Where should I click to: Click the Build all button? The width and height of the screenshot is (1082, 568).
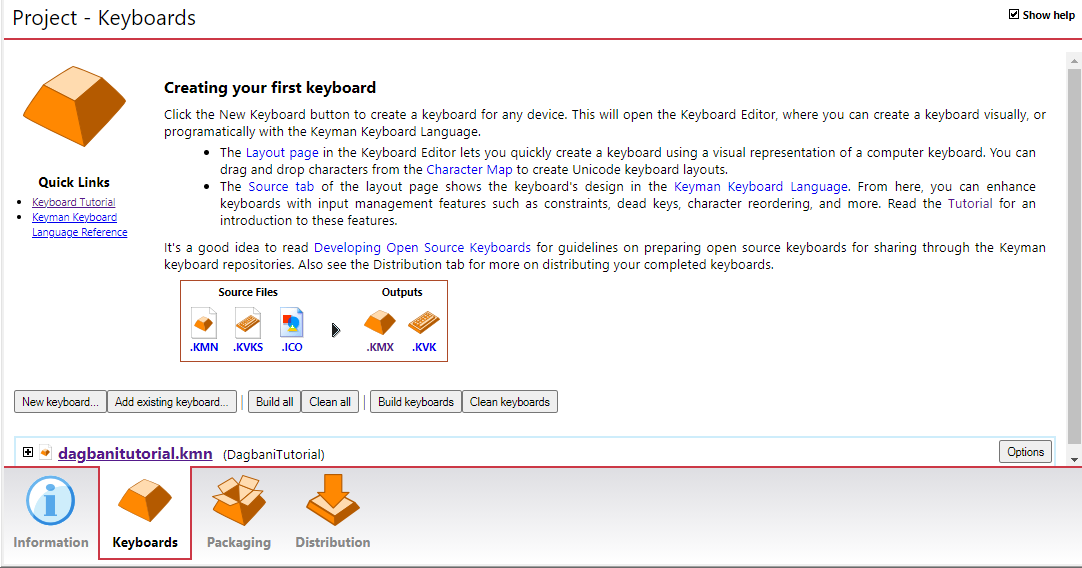pos(275,402)
